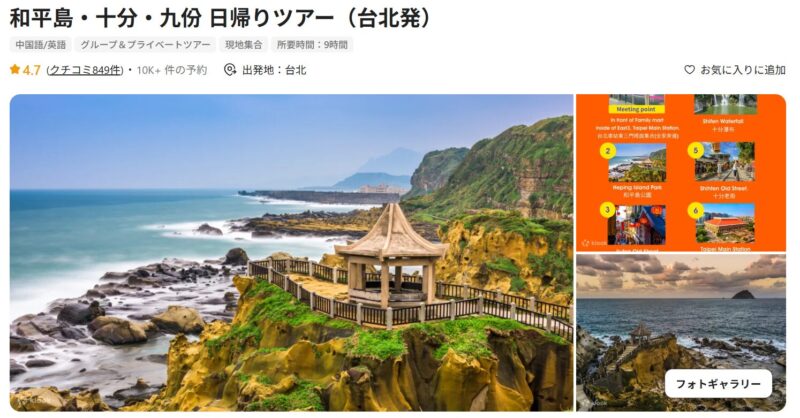This screenshot has height=418, width=800.
Task: Select the 所要時間：9時間 duration tag
Action: click(312, 44)
